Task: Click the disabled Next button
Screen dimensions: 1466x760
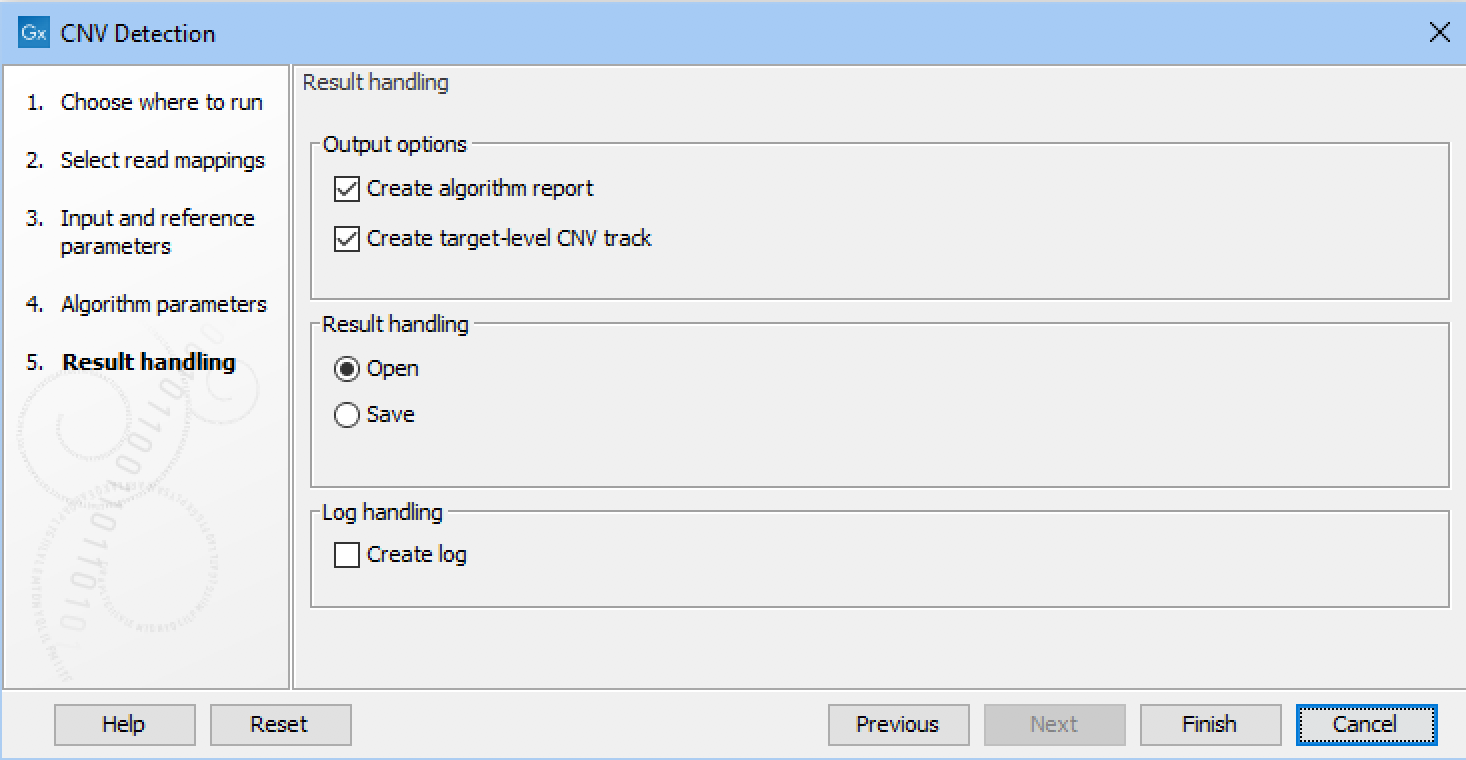Action: click(x=1053, y=724)
